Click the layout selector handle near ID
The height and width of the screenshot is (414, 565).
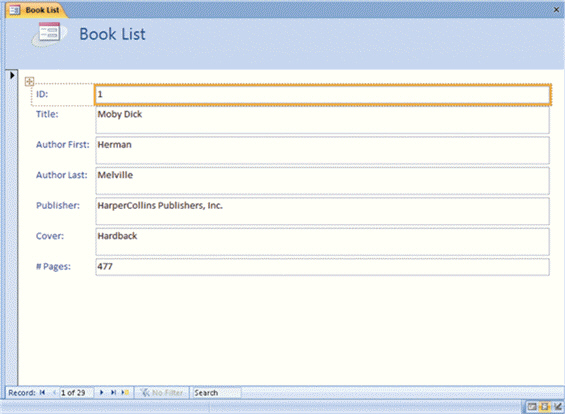tap(29, 81)
